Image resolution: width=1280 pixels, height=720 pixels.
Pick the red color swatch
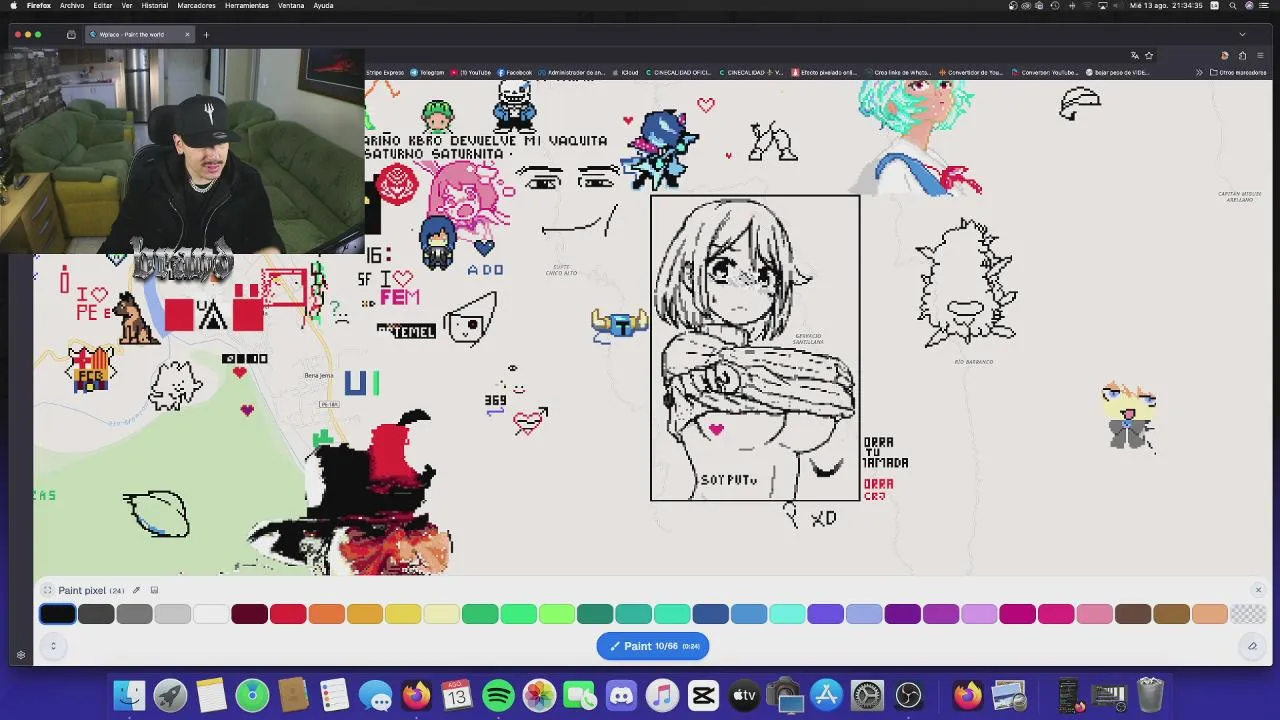[x=288, y=614]
